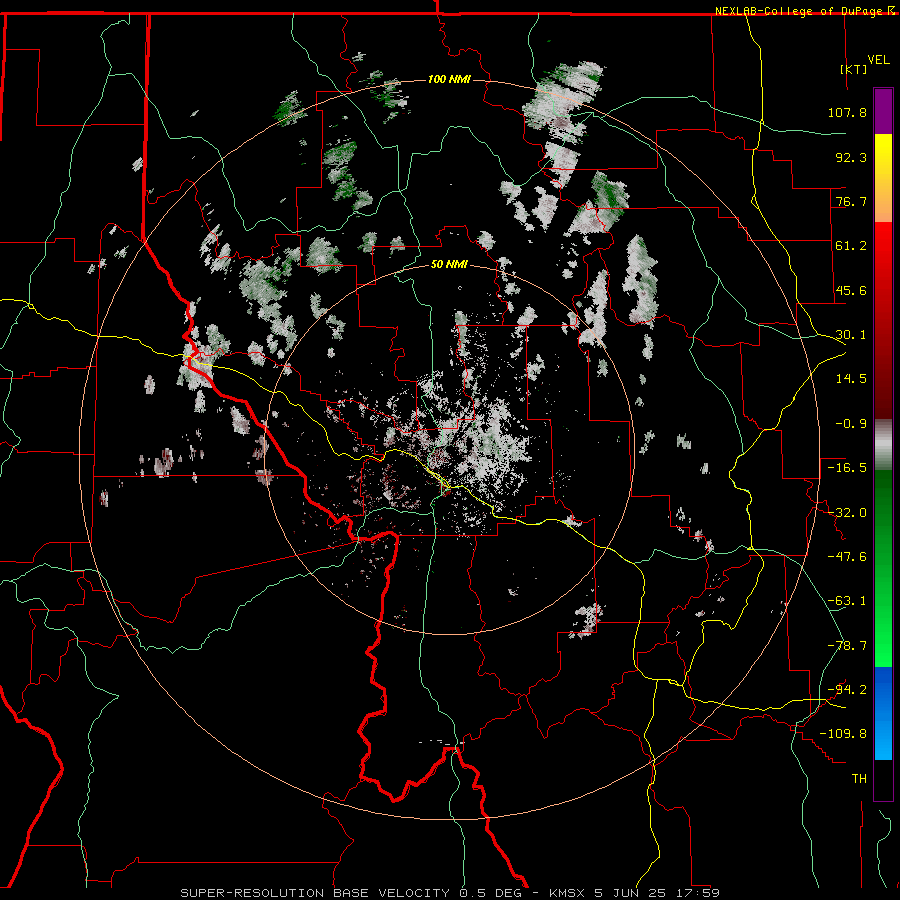The image size is (900, 900).
Task: Click the -32.0 legend value
Action: pyautogui.click(x=847, y=513)
